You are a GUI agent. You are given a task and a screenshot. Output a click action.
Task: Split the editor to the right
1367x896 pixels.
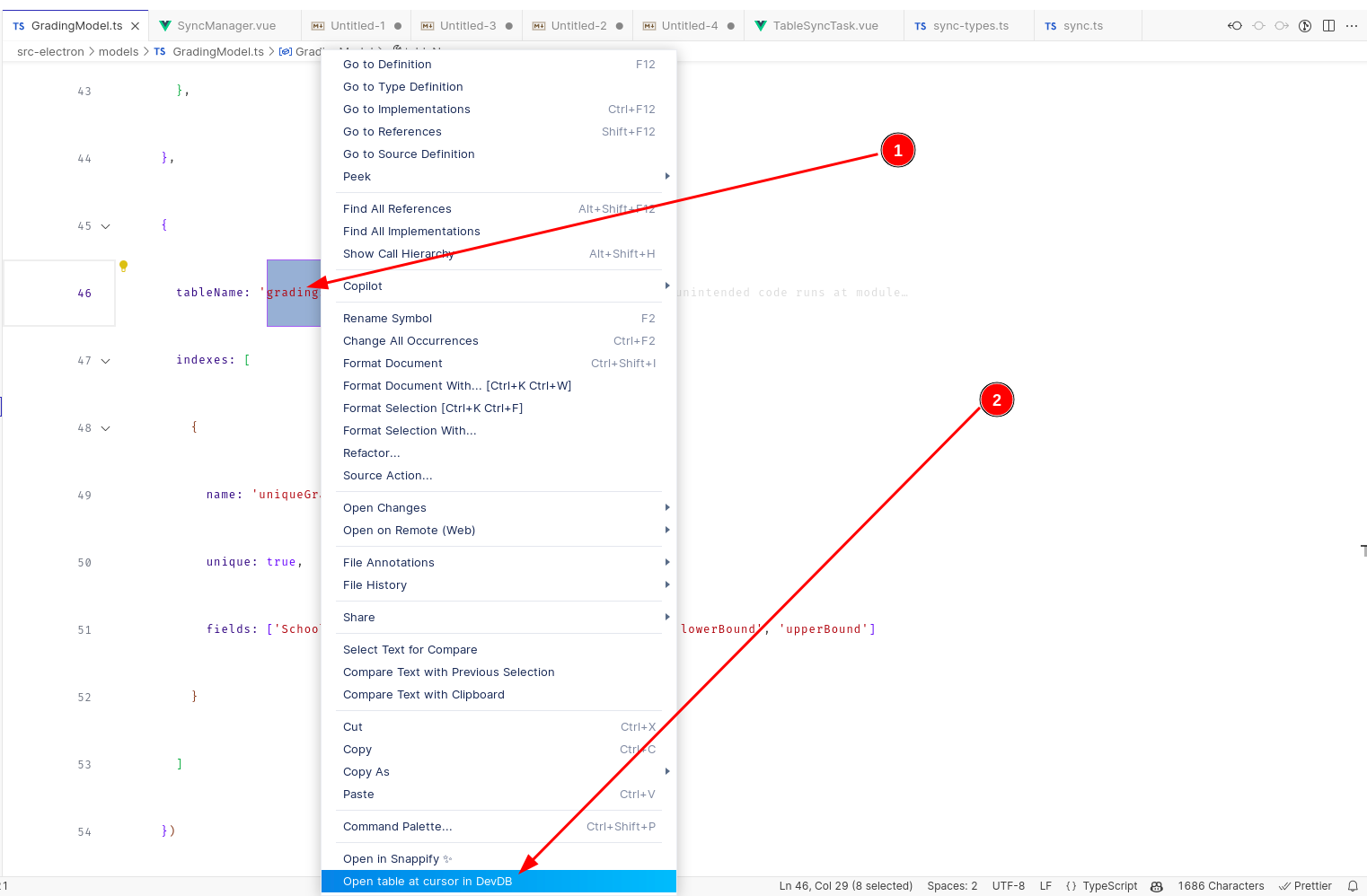coord(1328,26)
